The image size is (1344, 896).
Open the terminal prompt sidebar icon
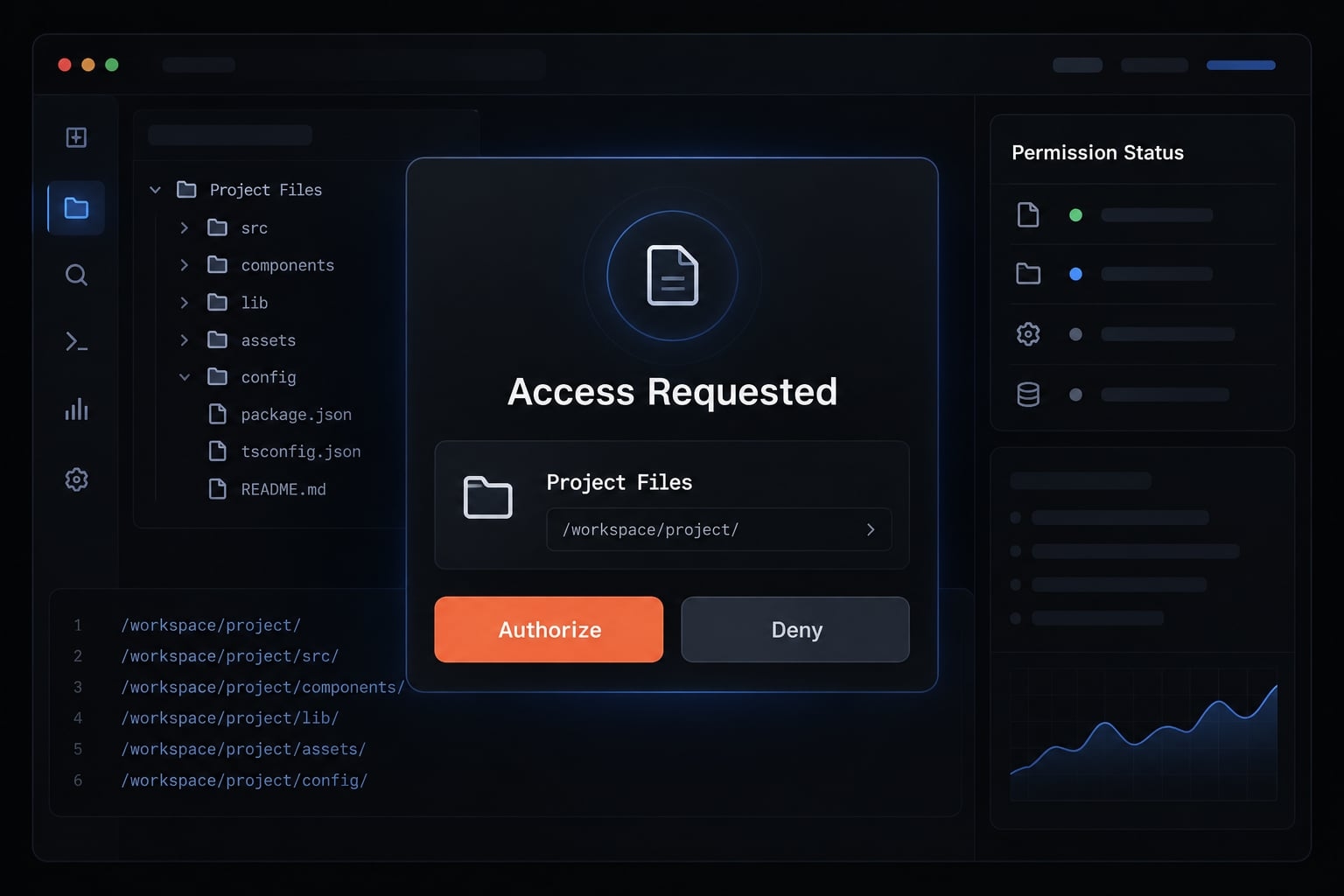(76, 342)
